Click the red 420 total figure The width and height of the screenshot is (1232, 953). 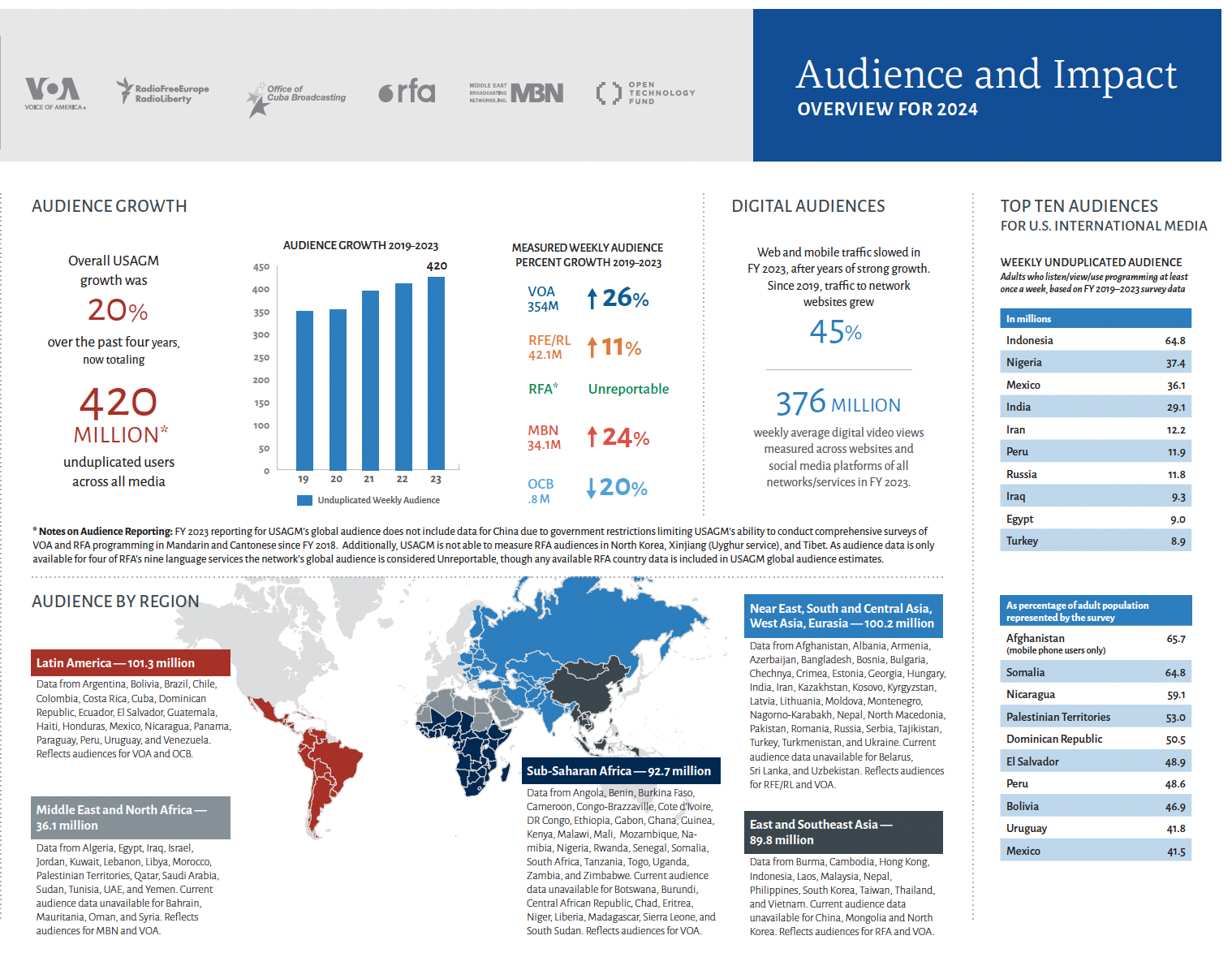(118, 403)
